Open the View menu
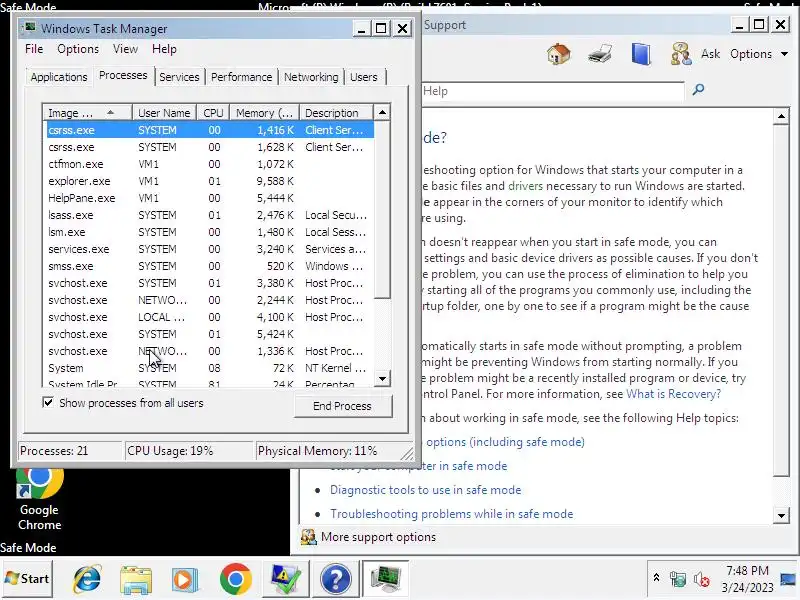800x600 pixels. pos(126,49)
